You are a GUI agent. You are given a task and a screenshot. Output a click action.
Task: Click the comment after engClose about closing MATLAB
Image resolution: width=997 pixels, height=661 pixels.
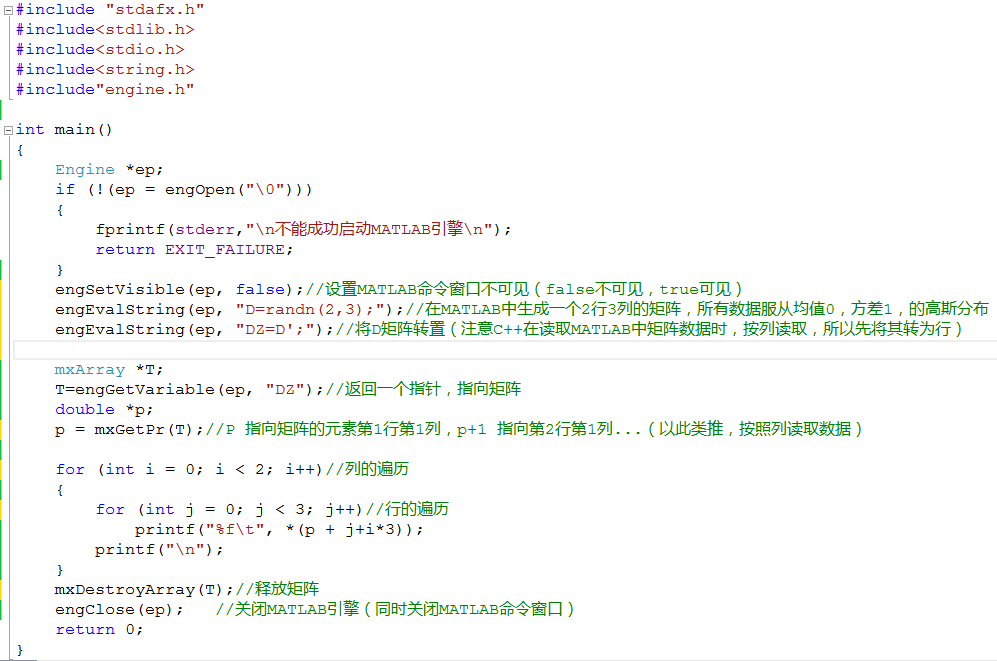(x=395, y=610)
